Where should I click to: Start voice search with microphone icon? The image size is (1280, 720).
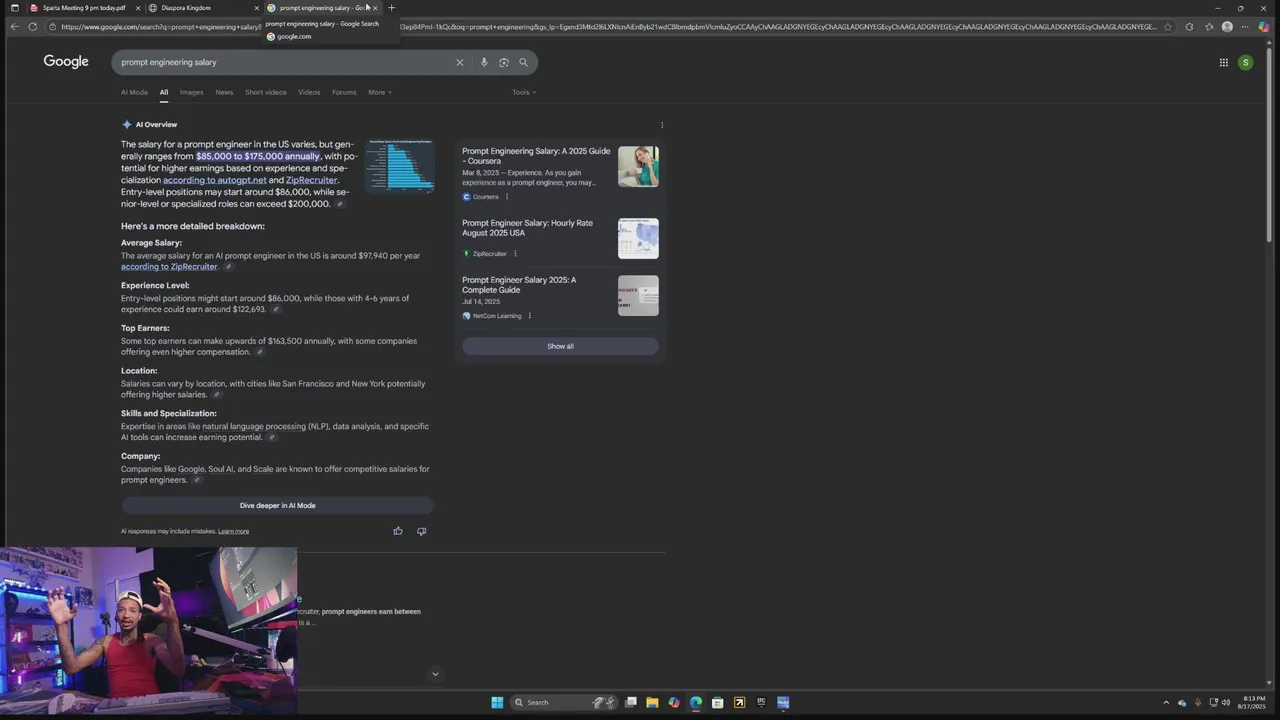click(484, 62)
